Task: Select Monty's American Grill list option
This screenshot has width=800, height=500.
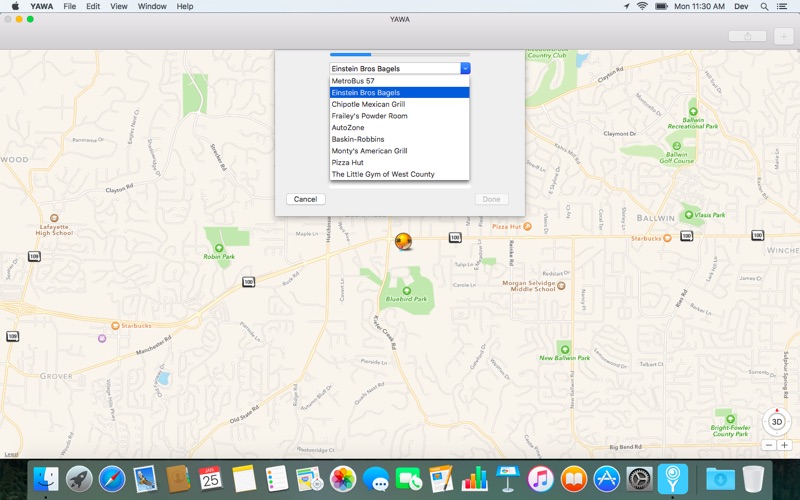Action: (x=399, y=151)
